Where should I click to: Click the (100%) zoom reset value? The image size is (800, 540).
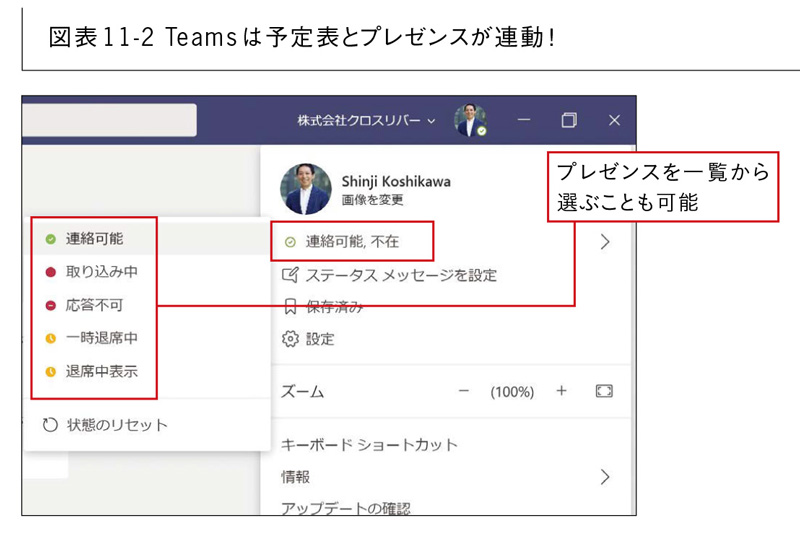pyautogui.click(x=512, y=392)
